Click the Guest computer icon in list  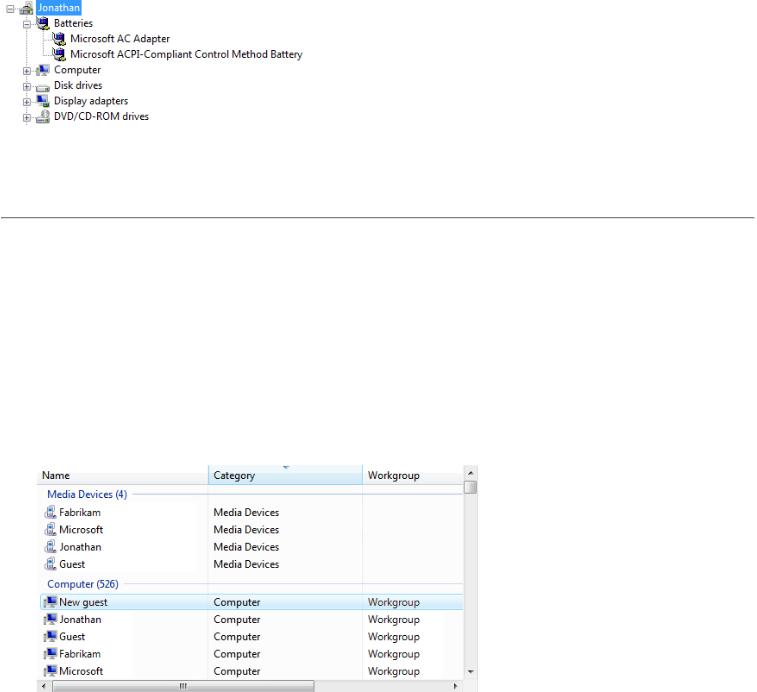click(x=50, y=636)
